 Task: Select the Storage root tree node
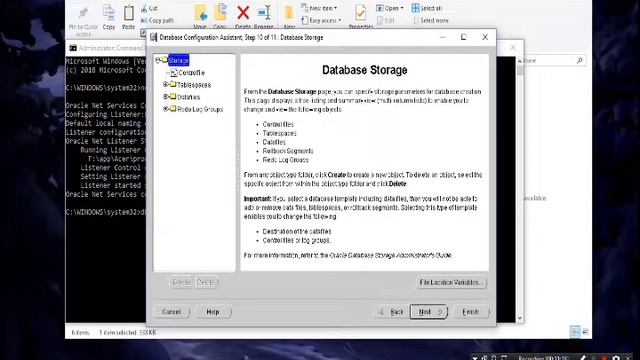pyautogui.click(x=178, y=60)
